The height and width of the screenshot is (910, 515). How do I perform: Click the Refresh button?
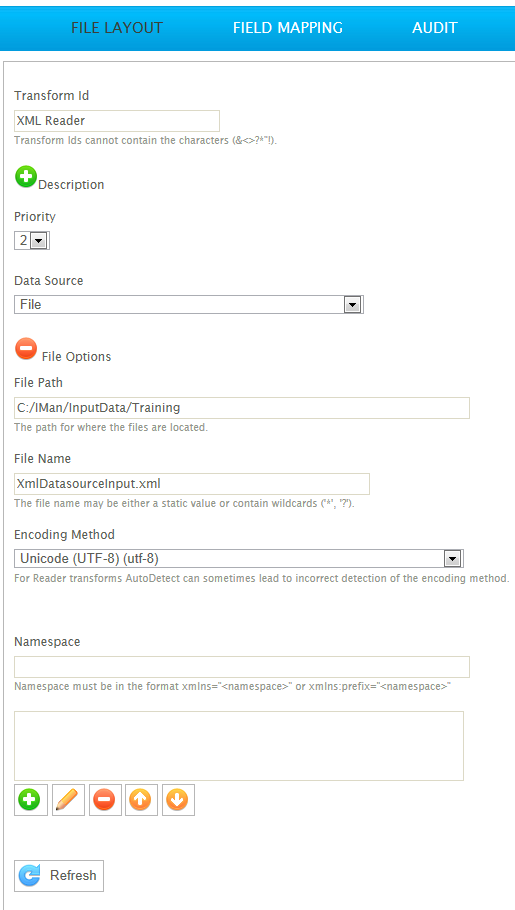[x=59, y=876]
